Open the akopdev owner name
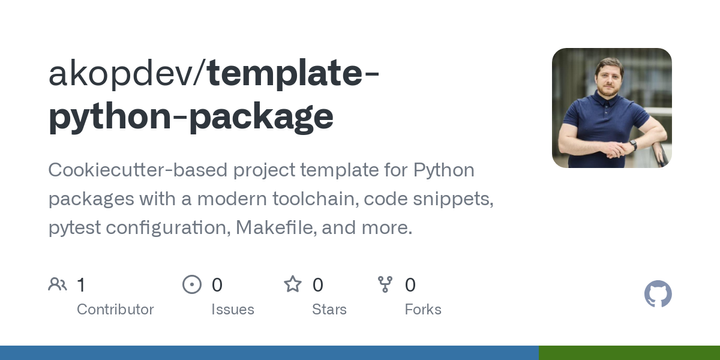720x360 pixels. point(124,73)
